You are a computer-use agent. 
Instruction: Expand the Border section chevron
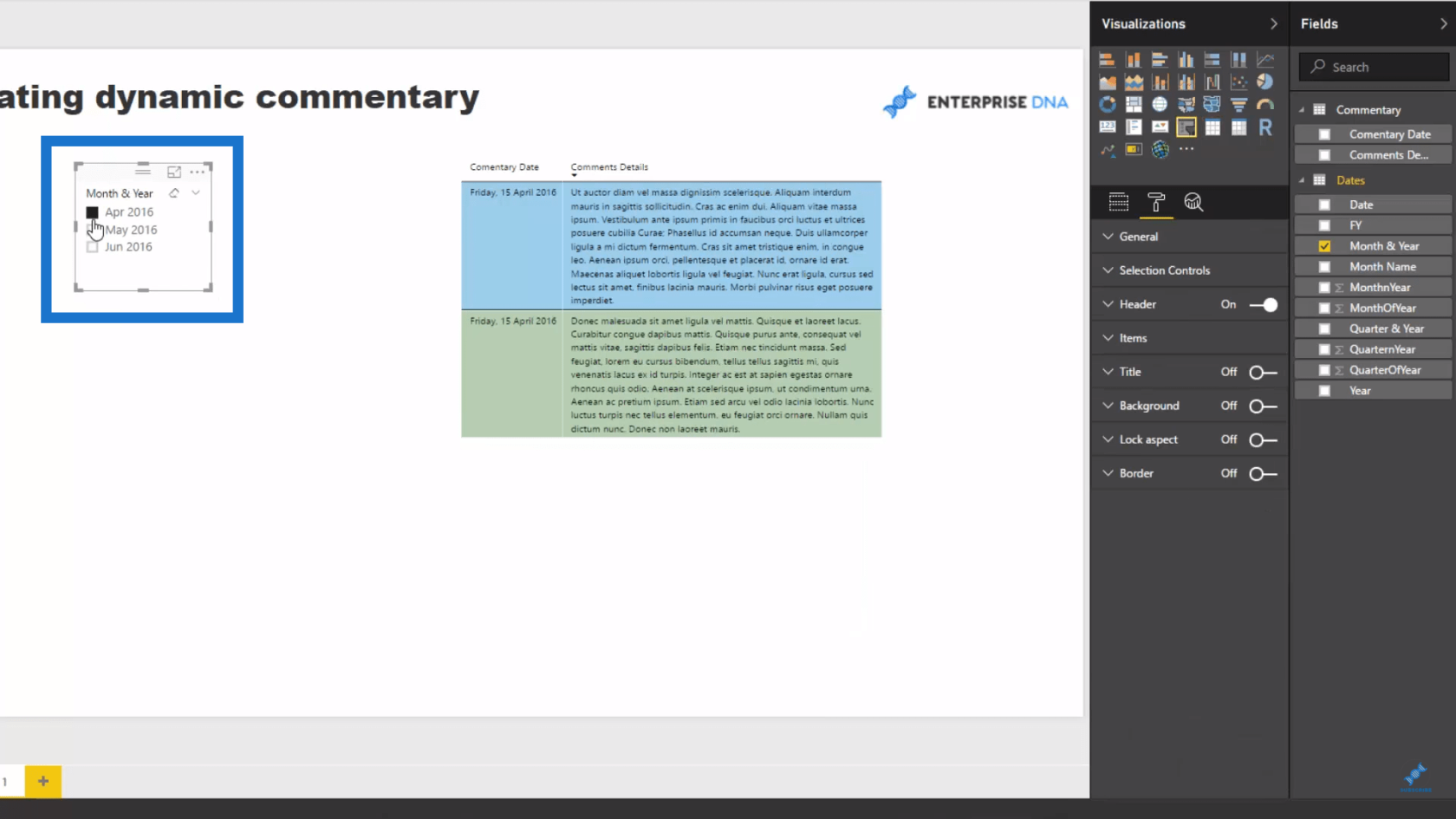(x=1108, y=473)
